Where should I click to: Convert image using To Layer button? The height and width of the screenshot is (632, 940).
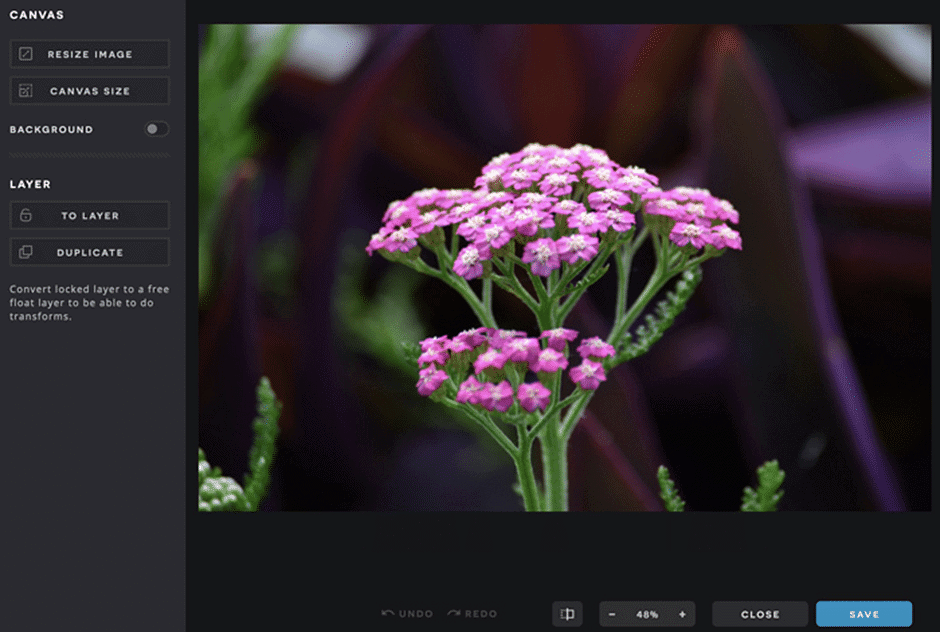89,216
